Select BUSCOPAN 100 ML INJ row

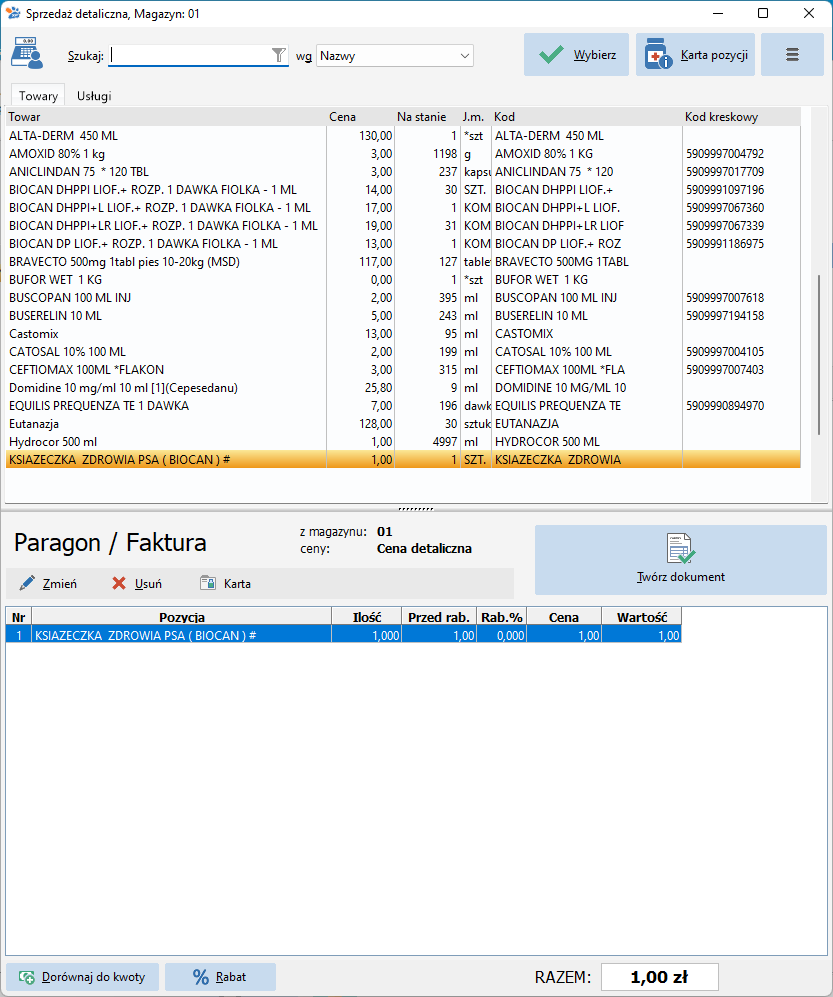403,298
